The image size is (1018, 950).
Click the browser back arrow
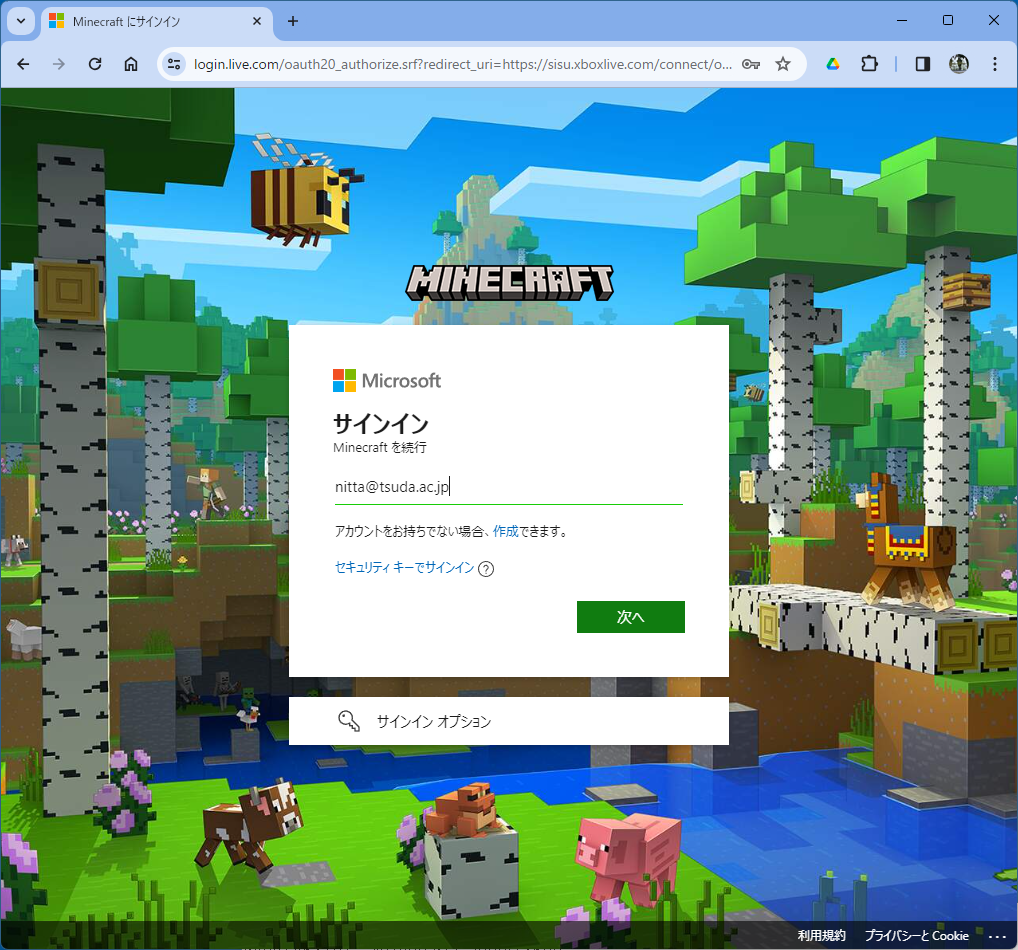(x=23, y=64)
